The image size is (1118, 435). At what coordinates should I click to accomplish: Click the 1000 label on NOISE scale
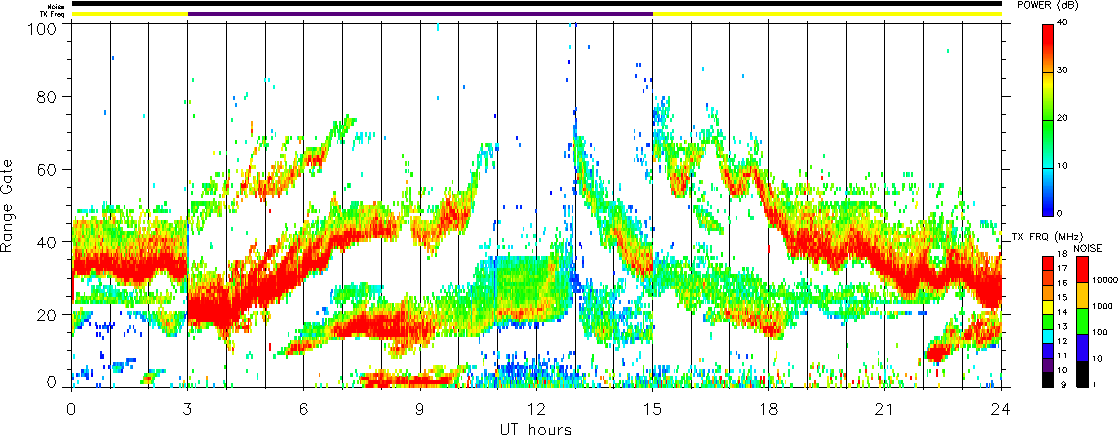pyautogui.click(x=1104, y=306)
